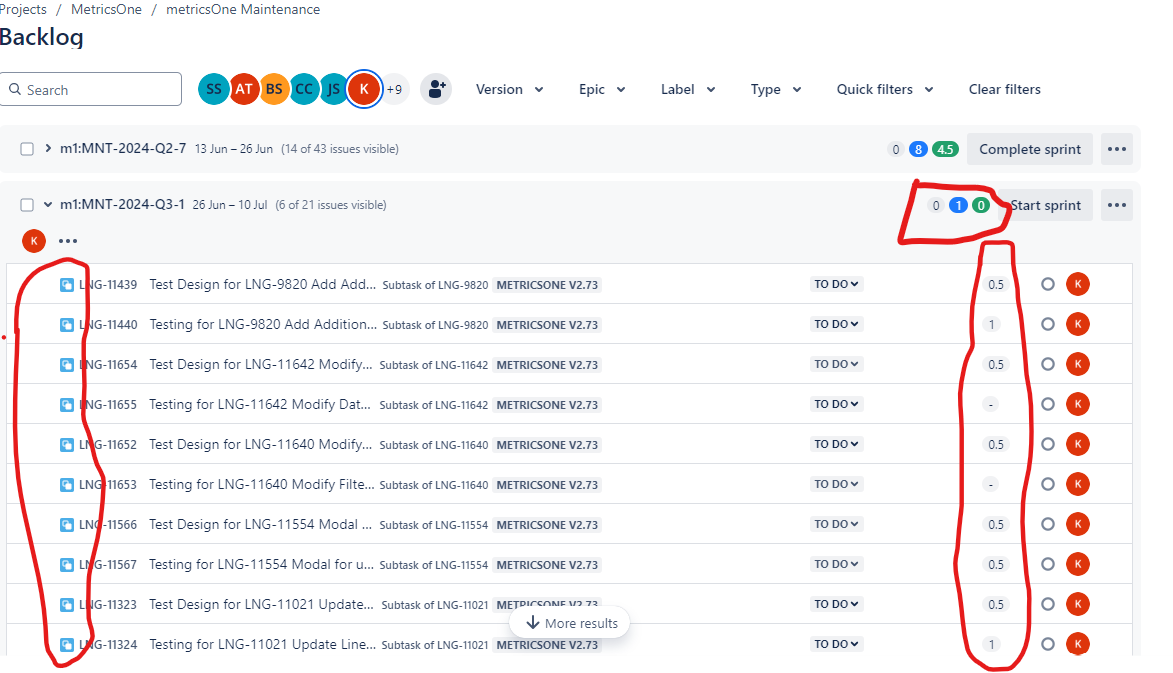
Task: Collapse sprint m1:MNT-2024-Q3-1
Action: 47,203
